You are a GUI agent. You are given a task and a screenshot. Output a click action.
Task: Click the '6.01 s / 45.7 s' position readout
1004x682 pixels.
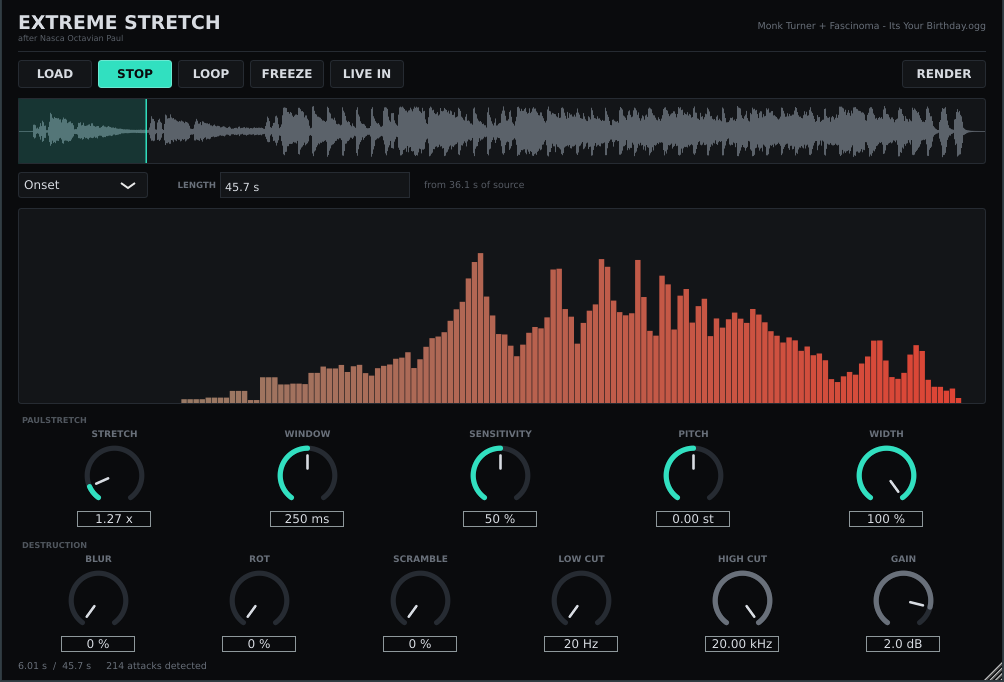54,665
